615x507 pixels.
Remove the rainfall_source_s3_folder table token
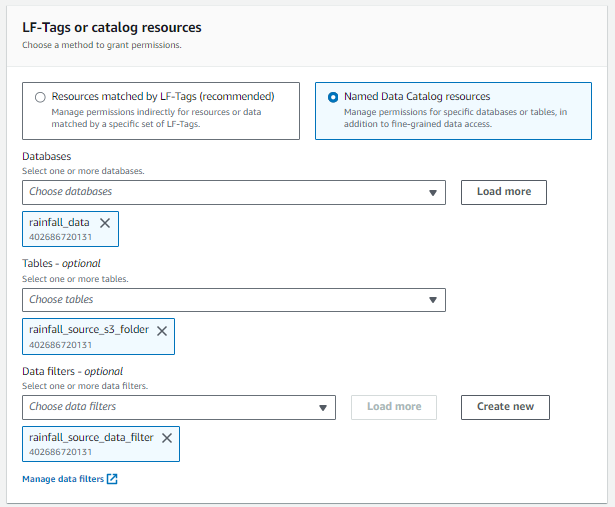[162, 330]
